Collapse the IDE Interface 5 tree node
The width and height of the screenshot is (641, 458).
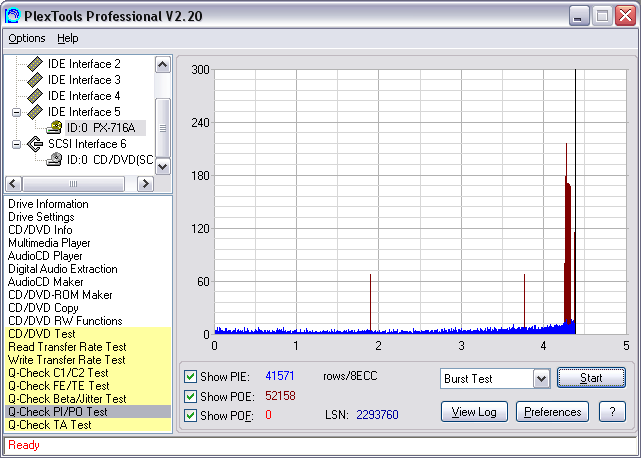click(16, 112)
